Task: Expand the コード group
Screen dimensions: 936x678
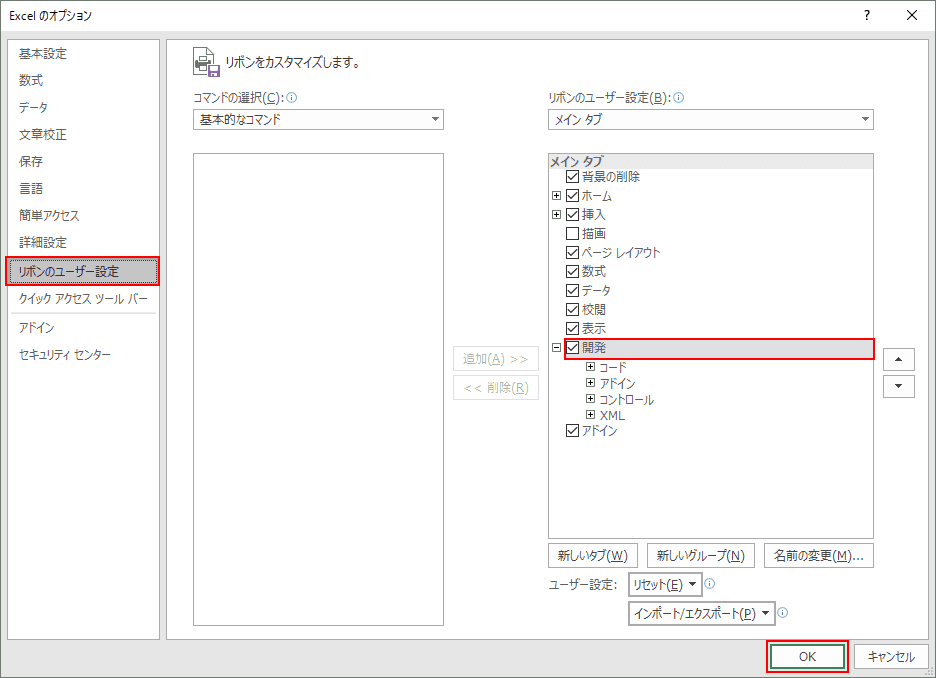Action: pos(590,366)
